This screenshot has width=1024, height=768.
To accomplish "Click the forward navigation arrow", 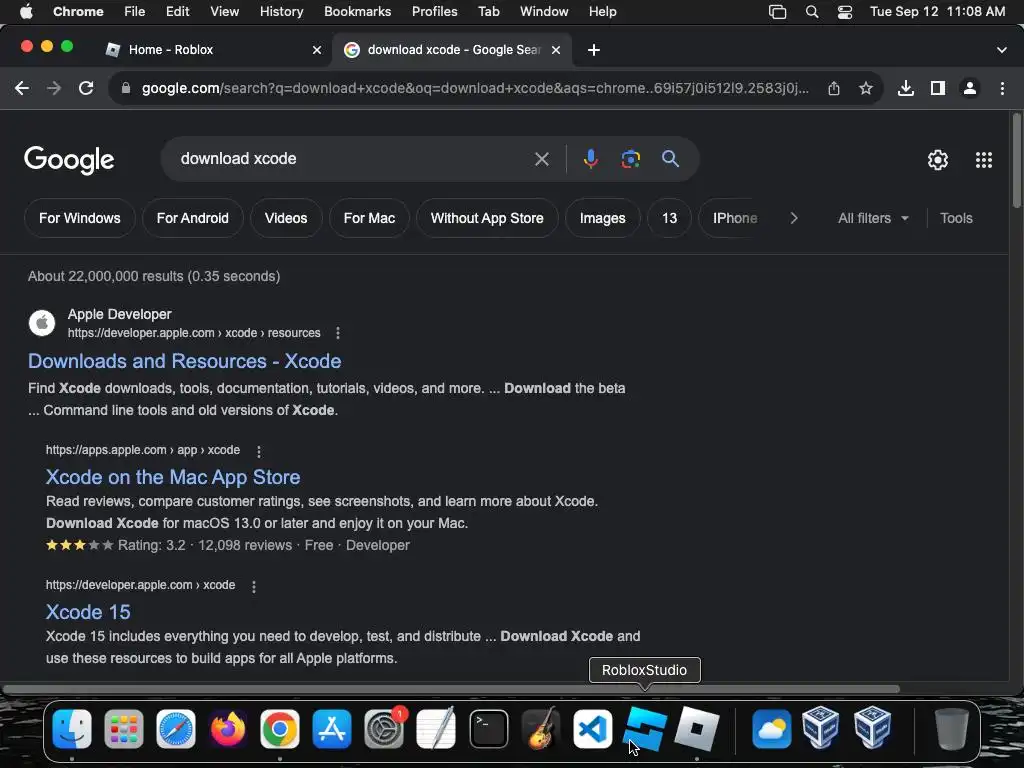I will coord(54,88).
